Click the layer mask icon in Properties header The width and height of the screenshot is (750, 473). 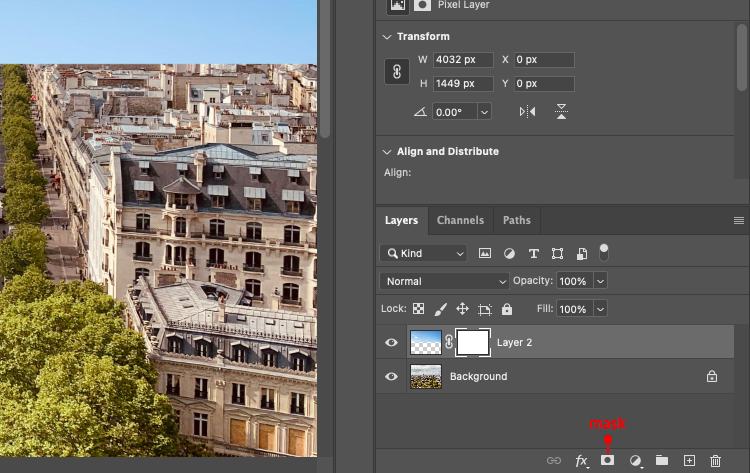[422, 5]
